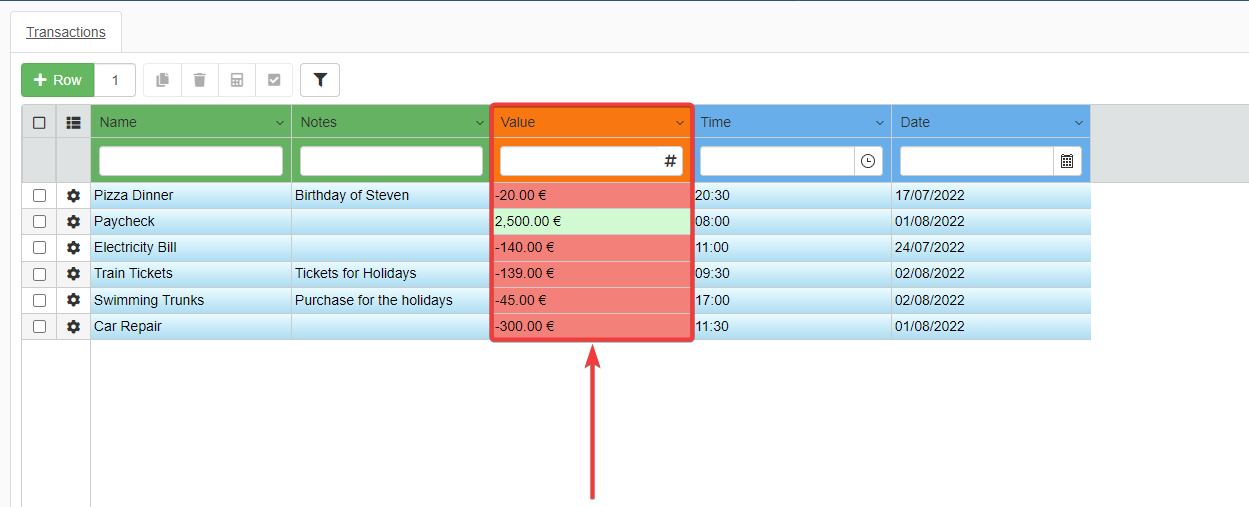Click the copy rows toolbar icon
The width and height of the screenshot is (1249, 507).
tap(162, 80)
